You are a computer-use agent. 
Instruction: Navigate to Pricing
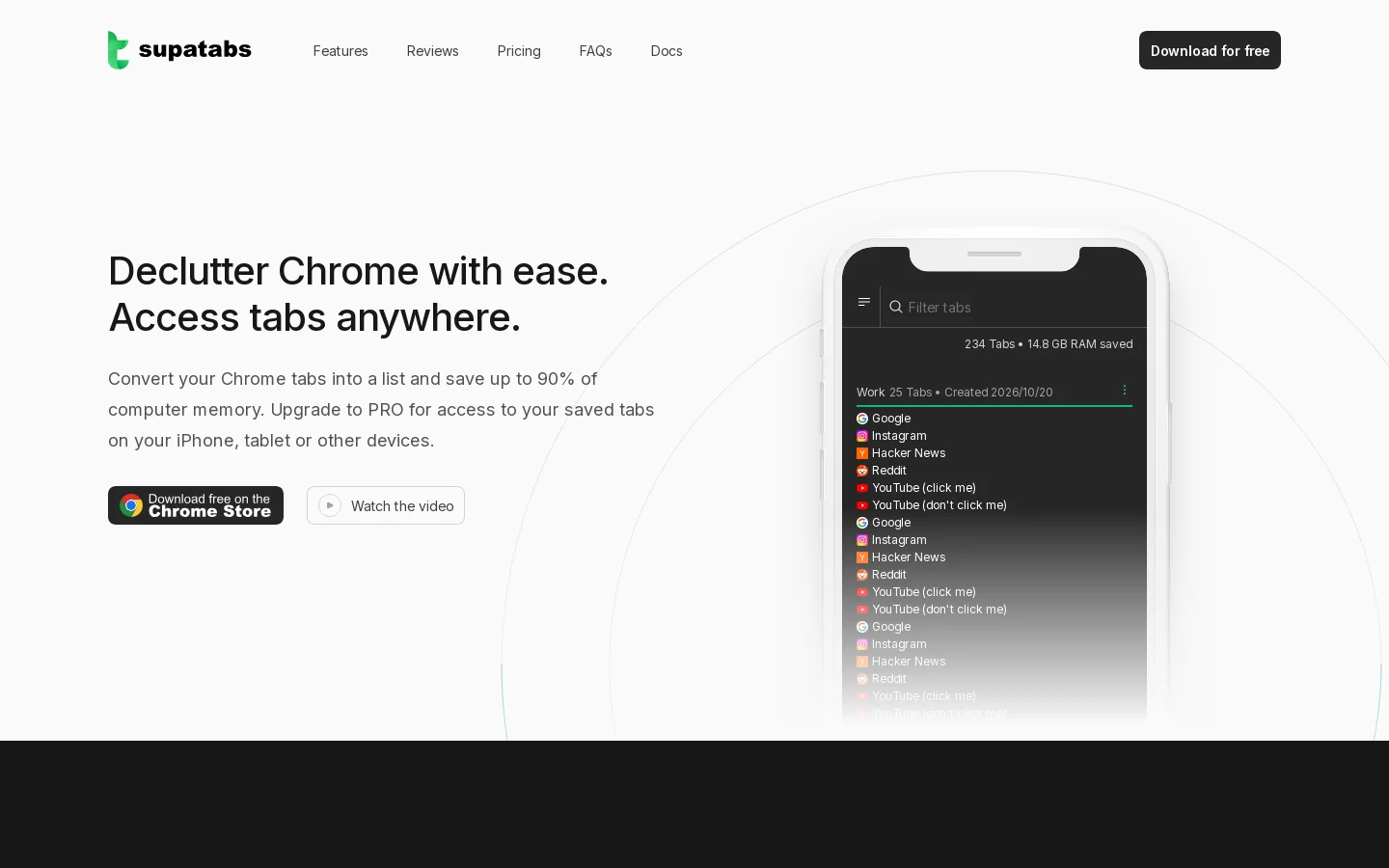pos(519,51)
